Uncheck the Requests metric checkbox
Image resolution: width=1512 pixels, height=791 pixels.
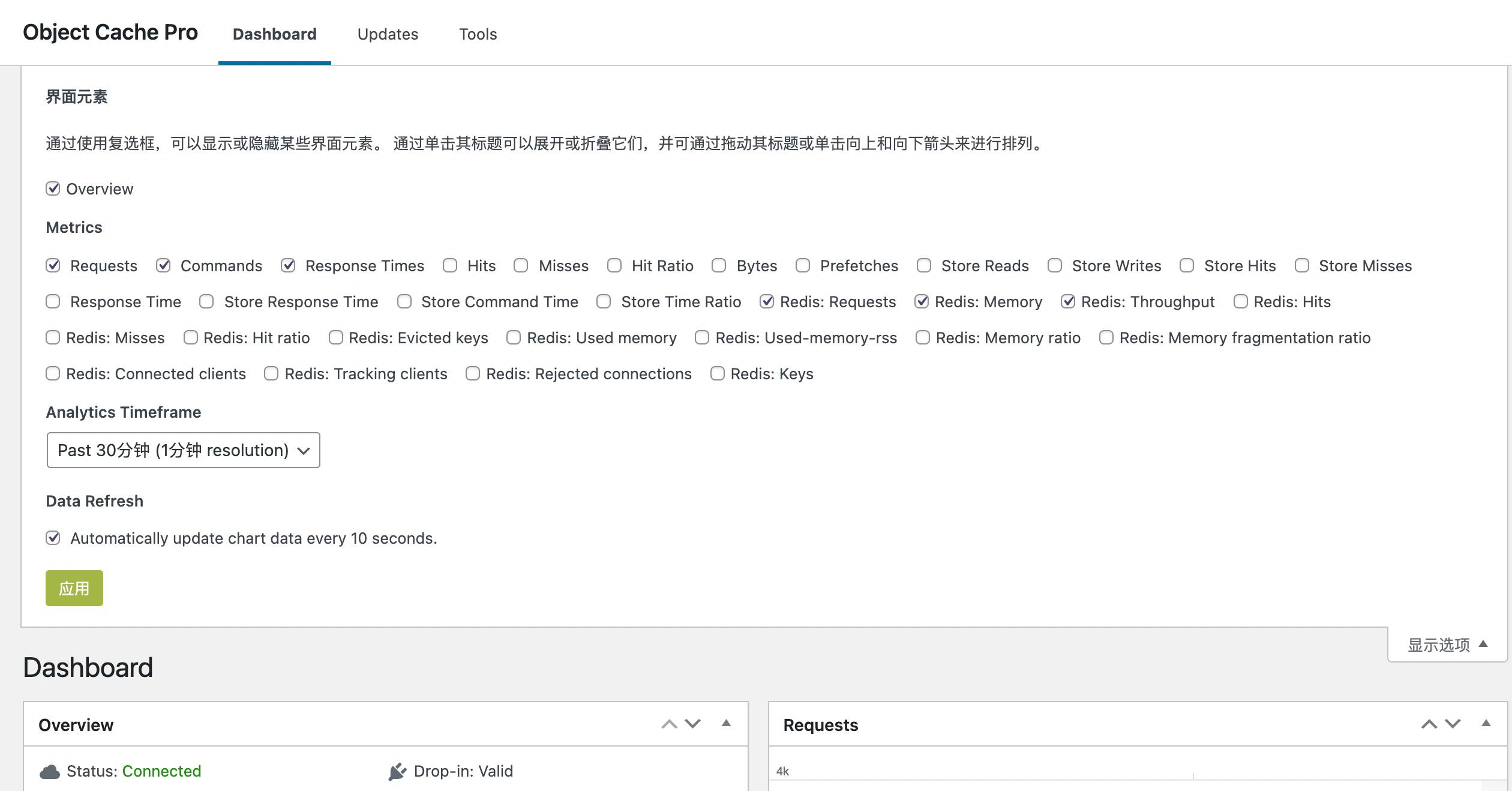(x=53, y=266)
